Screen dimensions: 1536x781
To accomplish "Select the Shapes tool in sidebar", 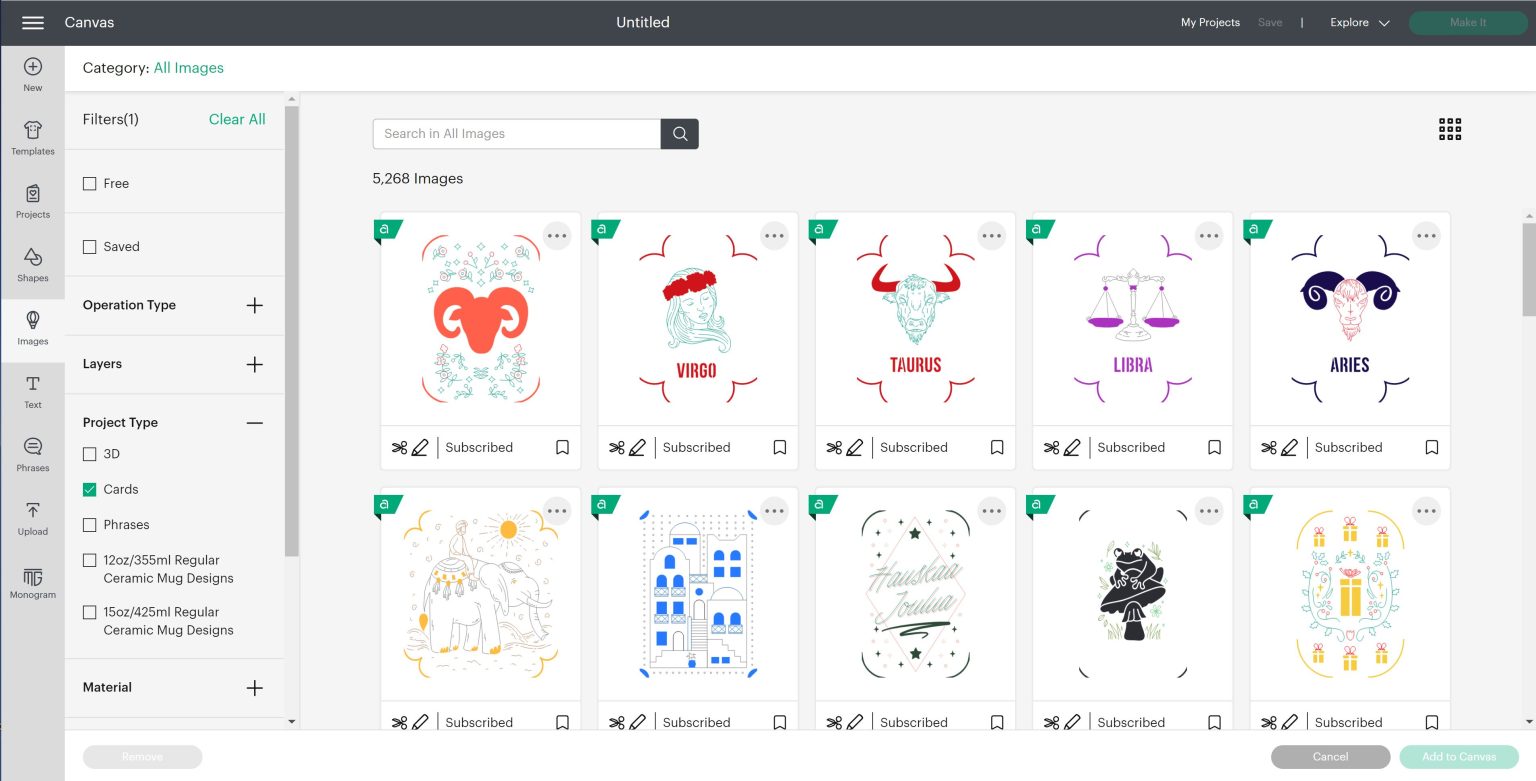I will [x=32, y=265].
